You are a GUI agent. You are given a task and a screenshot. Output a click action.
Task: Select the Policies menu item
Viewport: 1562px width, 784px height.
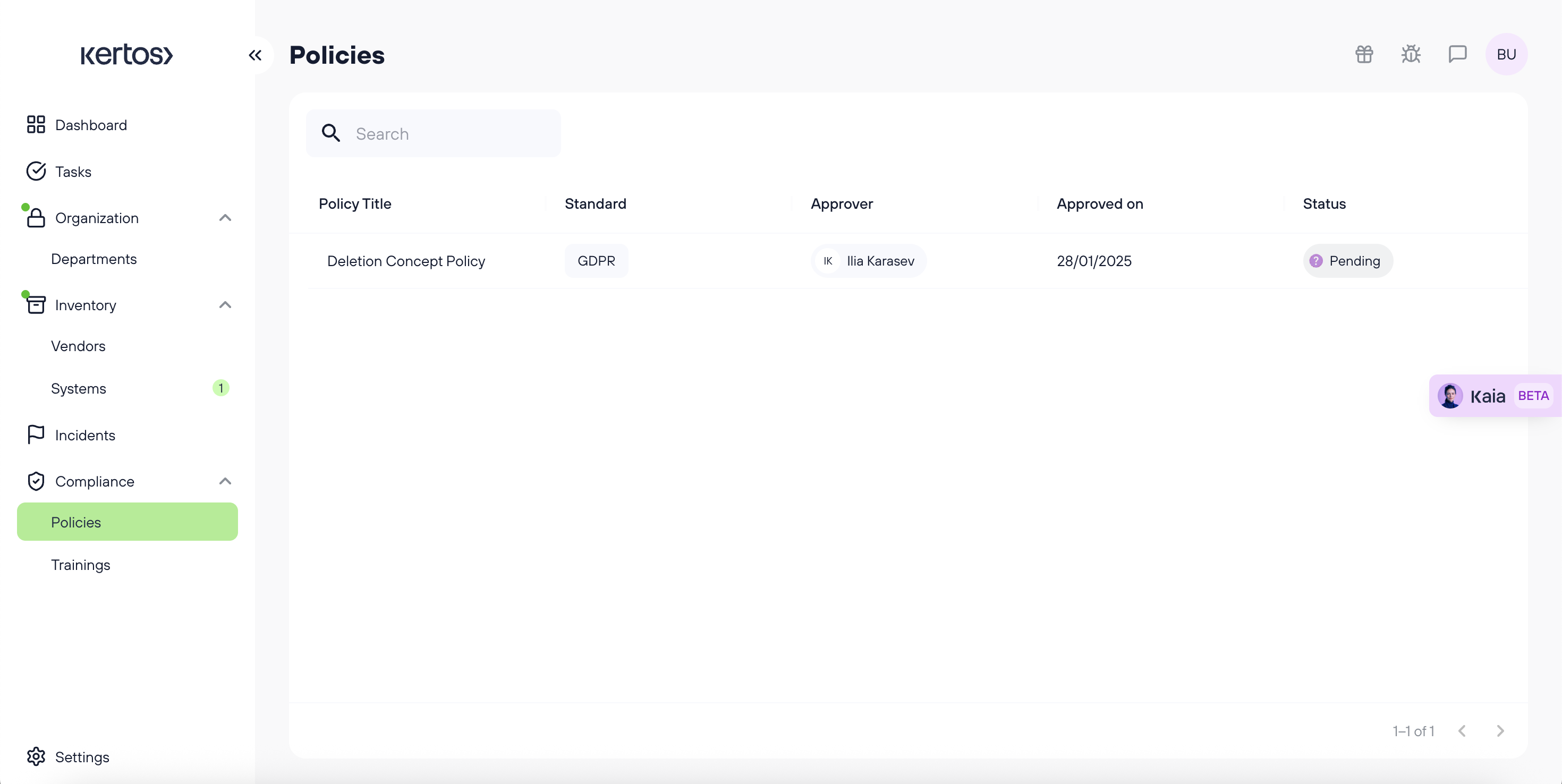click(128, 522)
